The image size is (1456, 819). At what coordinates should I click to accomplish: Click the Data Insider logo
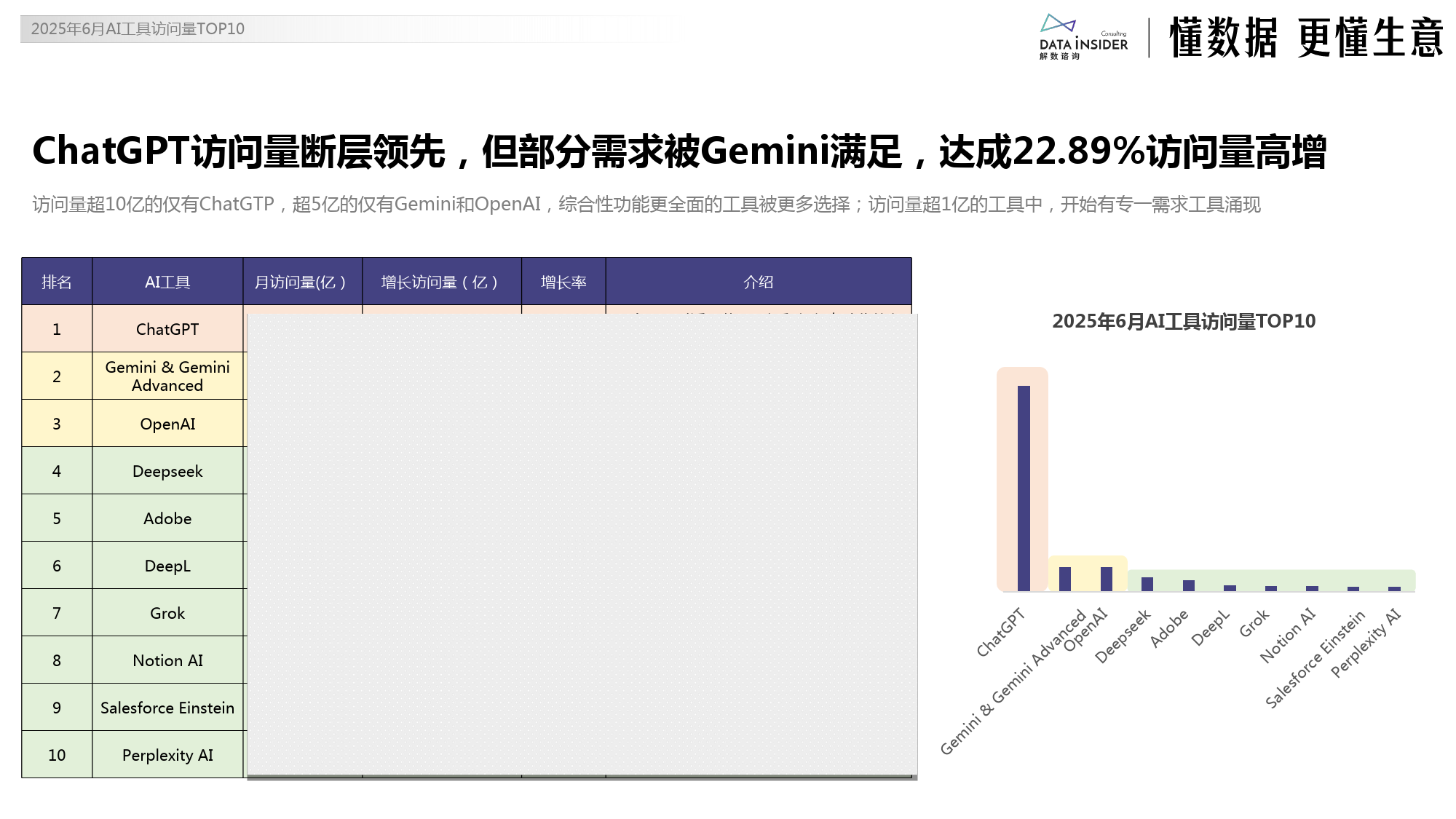click(x=1083, y=37)
